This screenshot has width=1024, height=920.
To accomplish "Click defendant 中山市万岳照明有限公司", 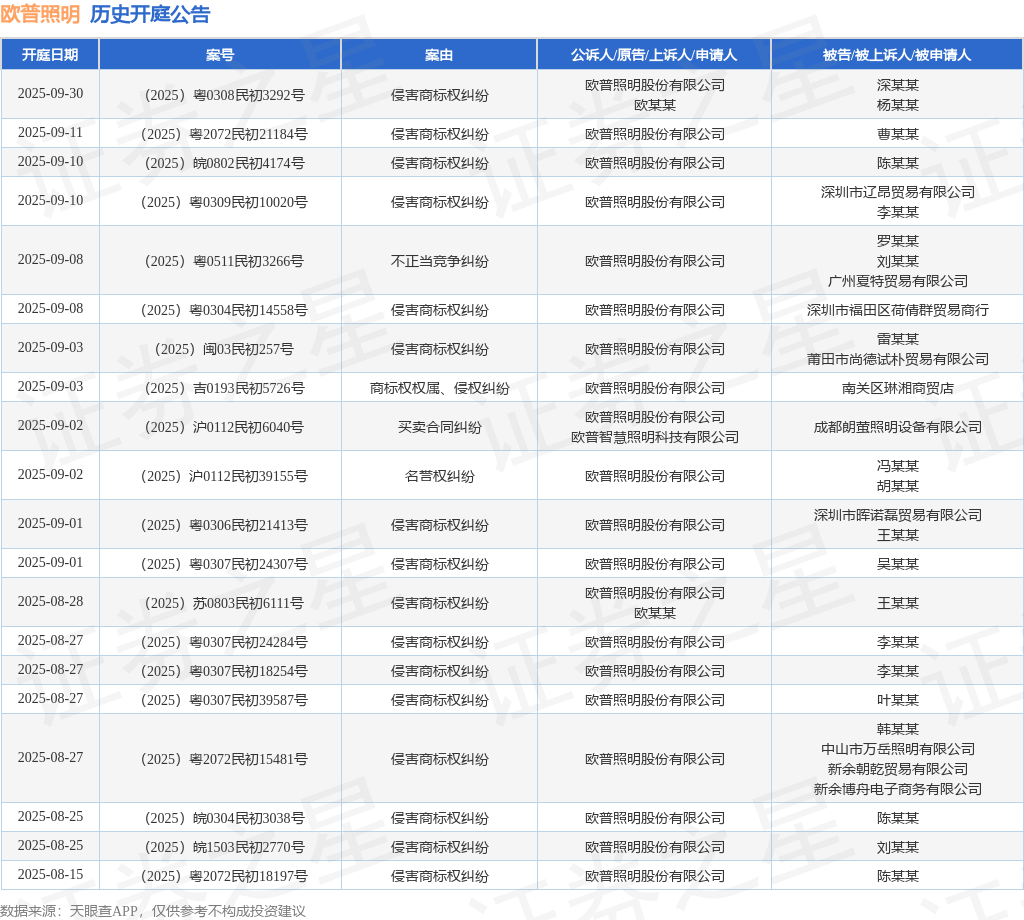I will 897,749.
